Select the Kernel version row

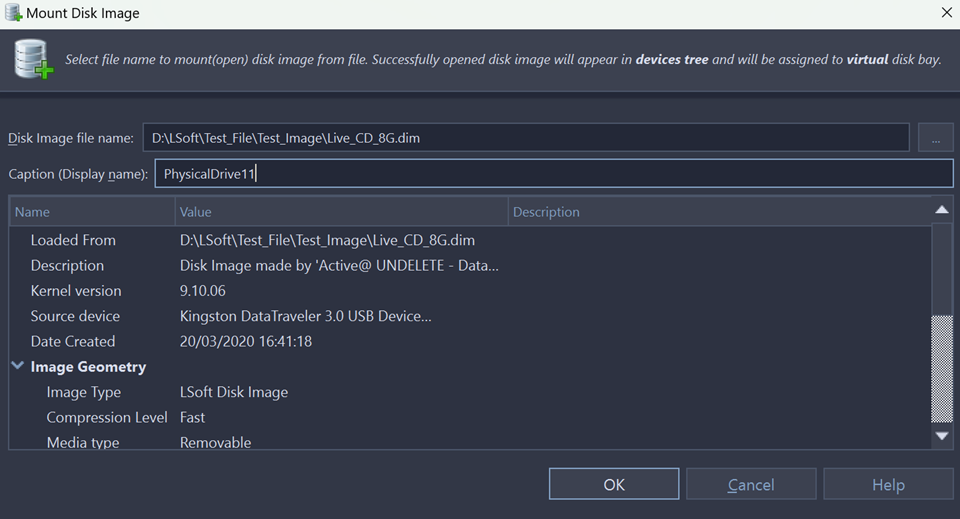click(x=76, y=291)
